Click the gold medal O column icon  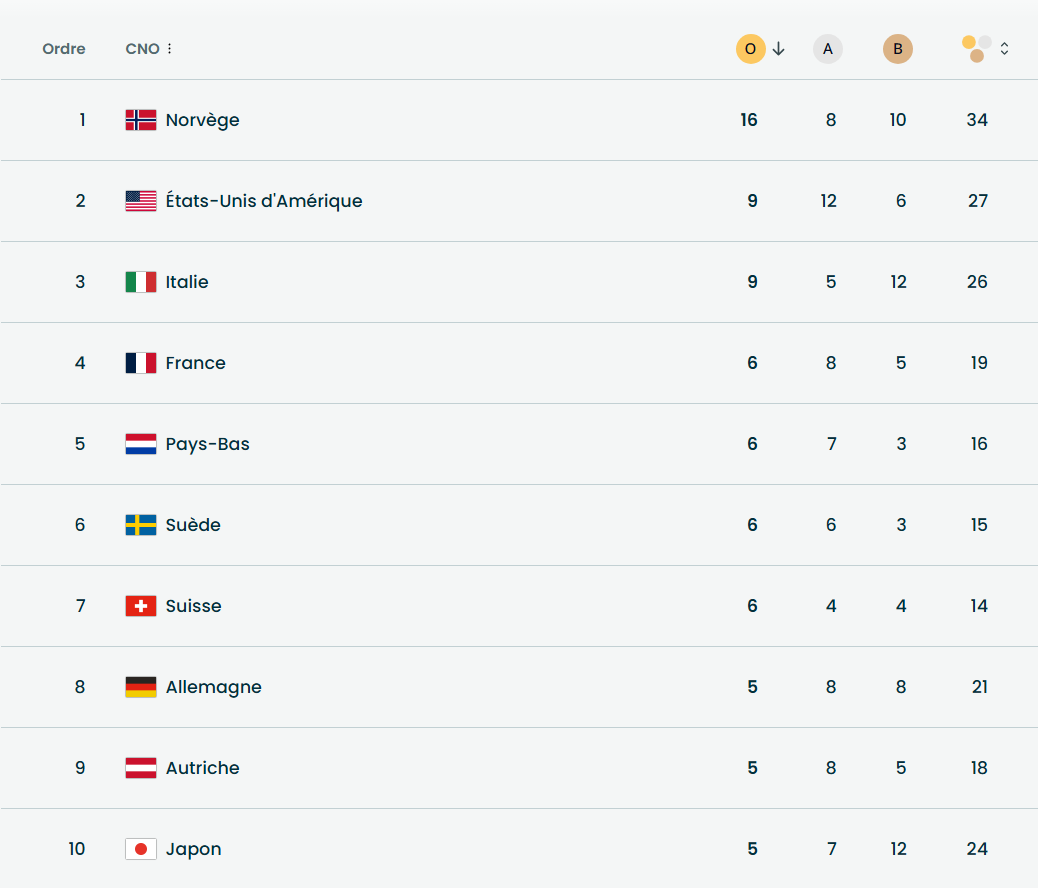750,49
